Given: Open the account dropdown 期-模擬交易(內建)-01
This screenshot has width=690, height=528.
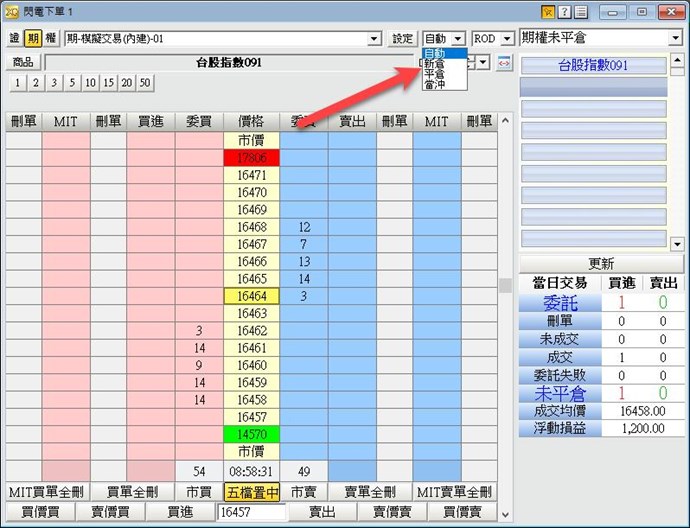Looking at the screenshot, I should click(x=223, y=38).
